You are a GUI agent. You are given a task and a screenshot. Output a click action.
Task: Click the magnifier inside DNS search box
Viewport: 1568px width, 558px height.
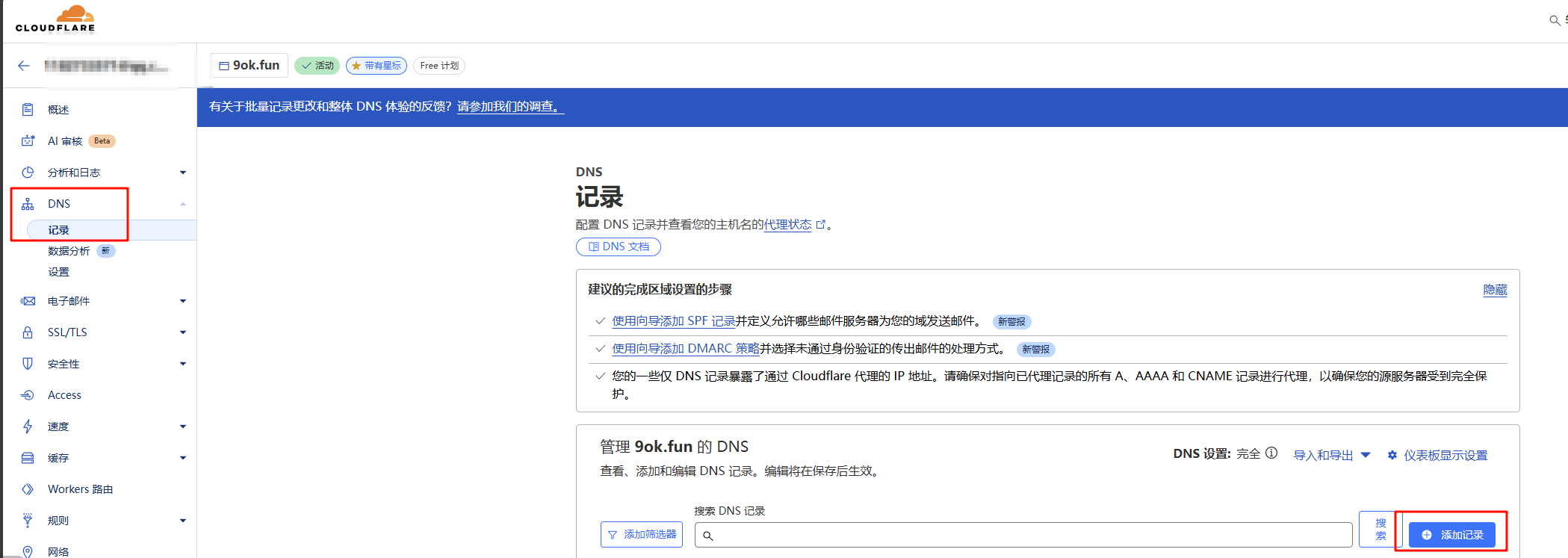coord(708,536)
